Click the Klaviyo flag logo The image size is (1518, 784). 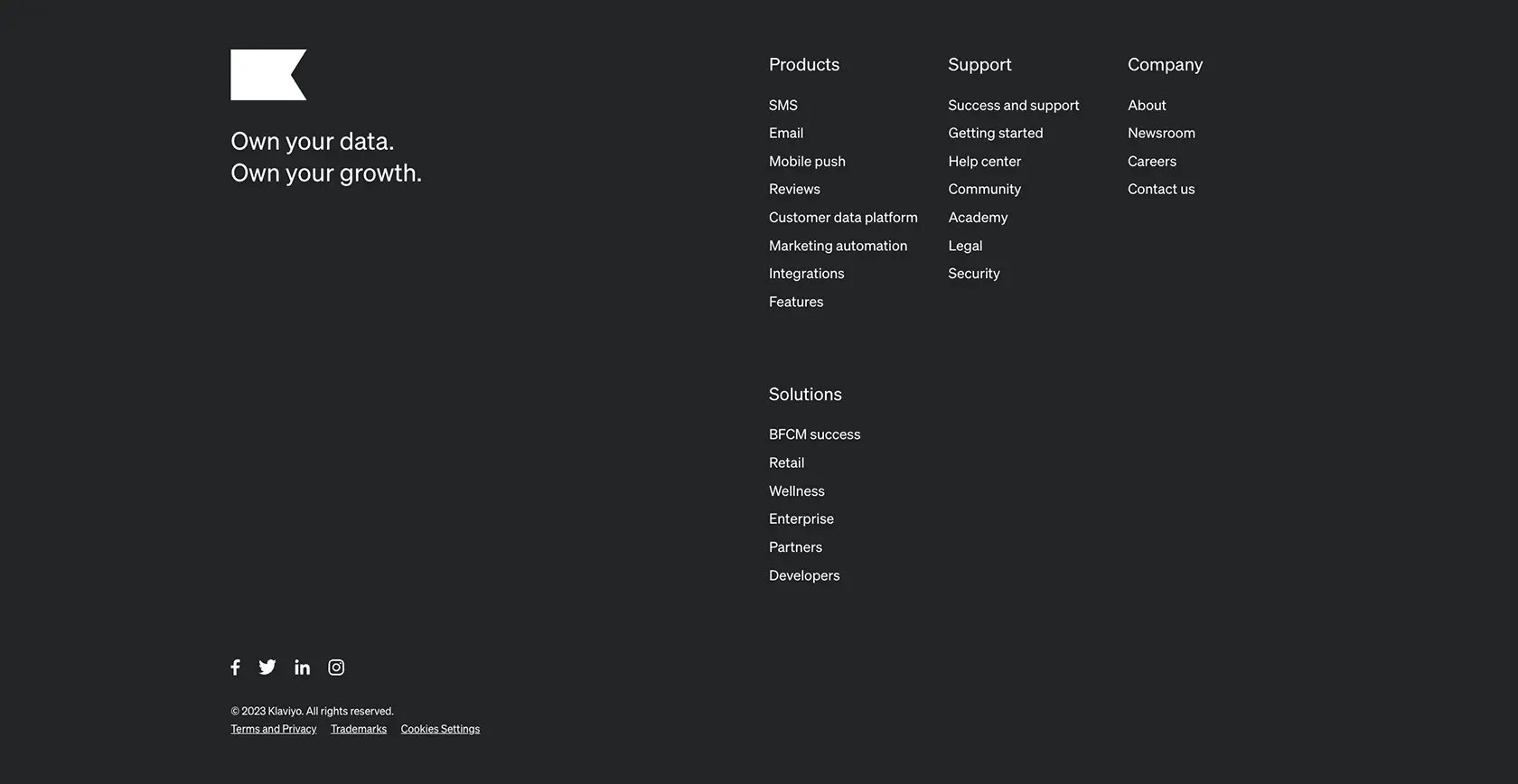pos(268,75)
